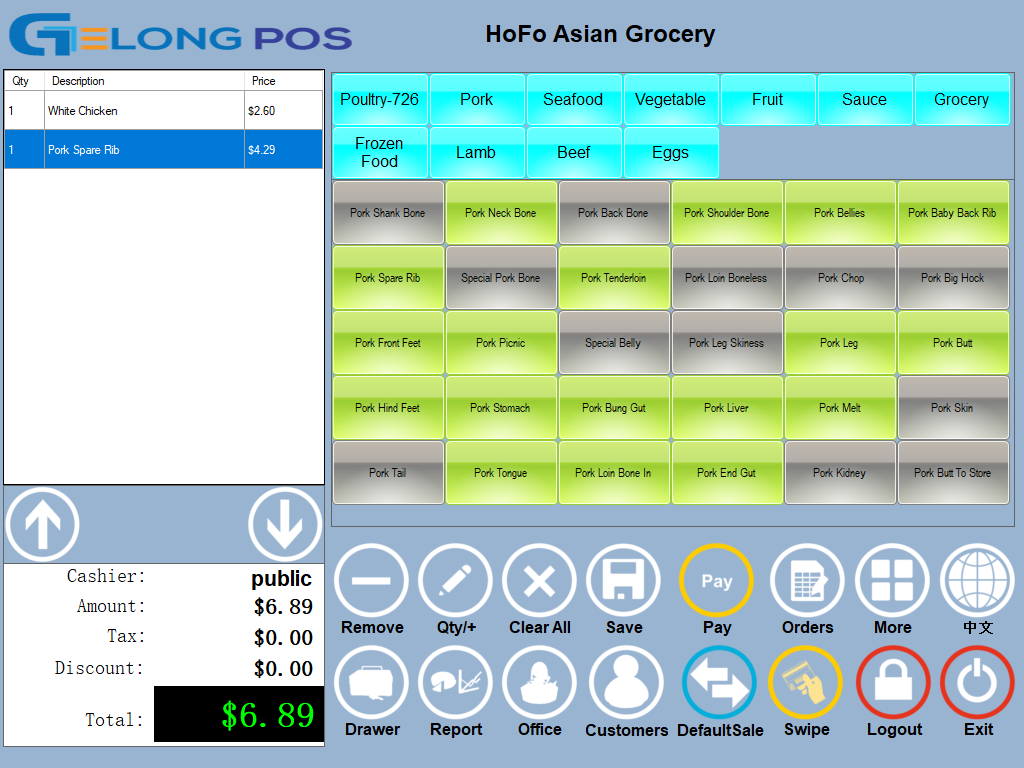Click the Remove item icon
Screen dimensions: 1024x768
371,581
